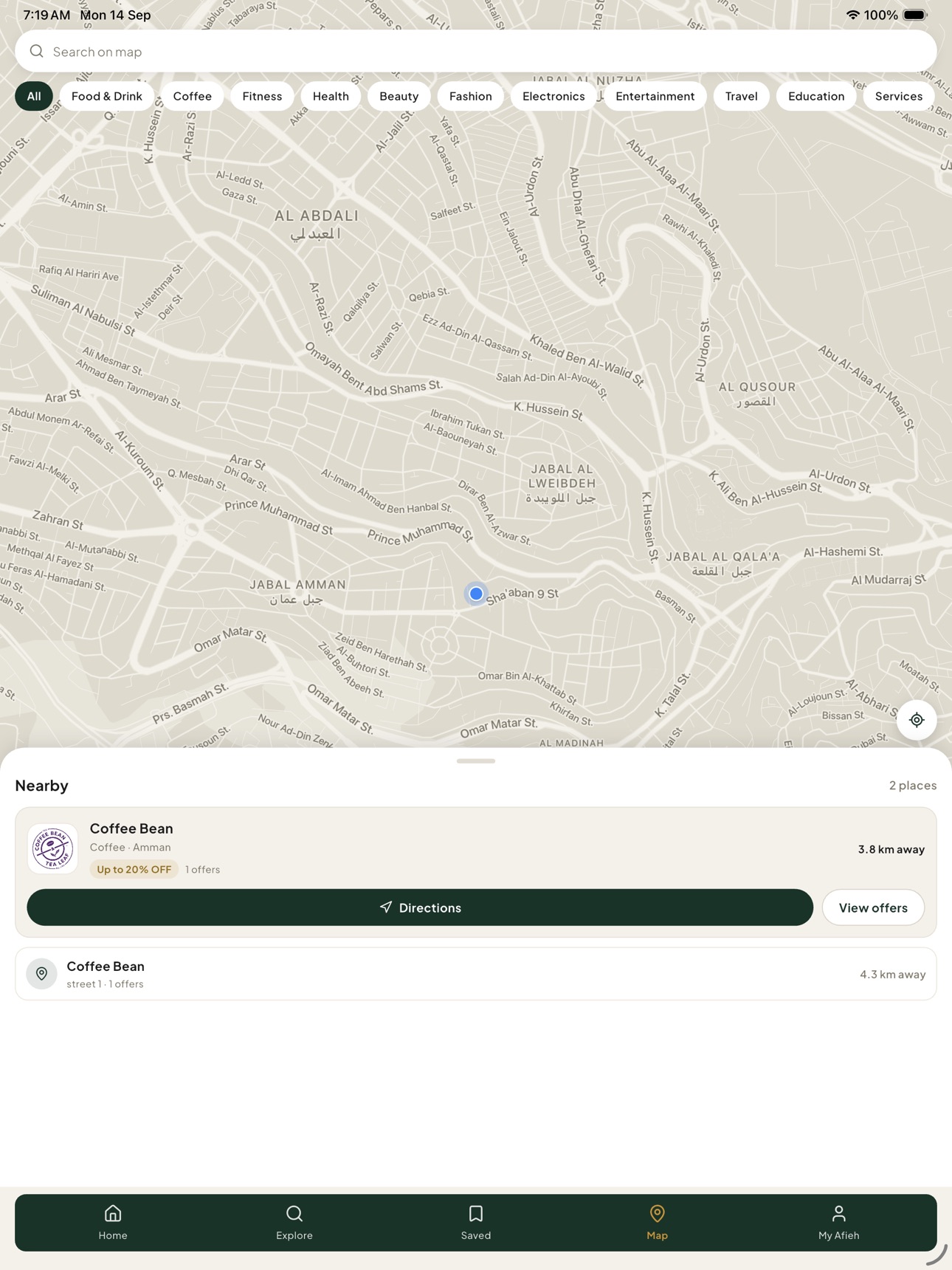Screen dimensions: 952x1270
Task: Choose the Beauty category chip
Action: [x=399, y=96]
